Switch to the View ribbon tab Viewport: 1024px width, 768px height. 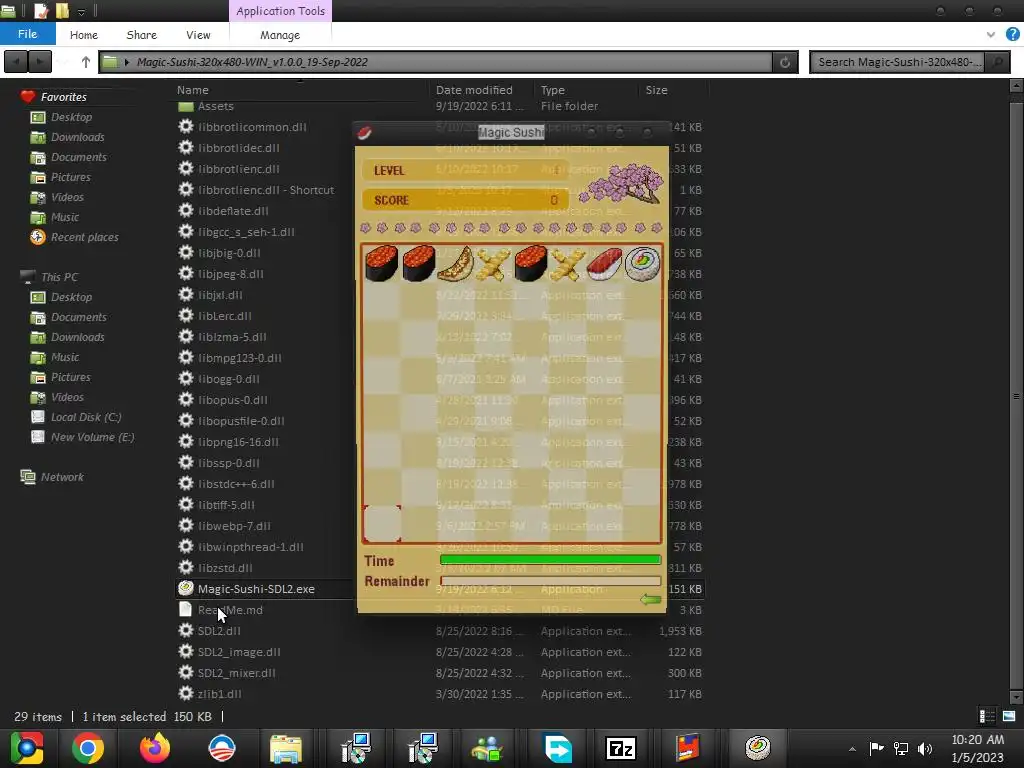coord(198,35)
